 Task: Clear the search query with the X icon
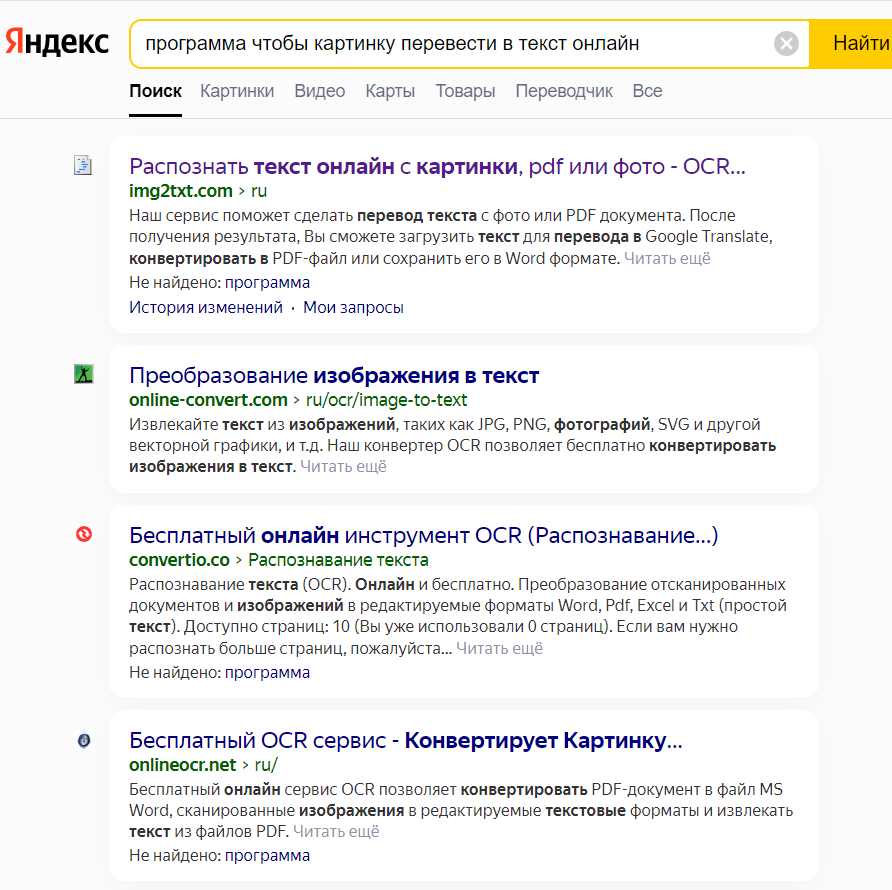[x=787, y=44]
